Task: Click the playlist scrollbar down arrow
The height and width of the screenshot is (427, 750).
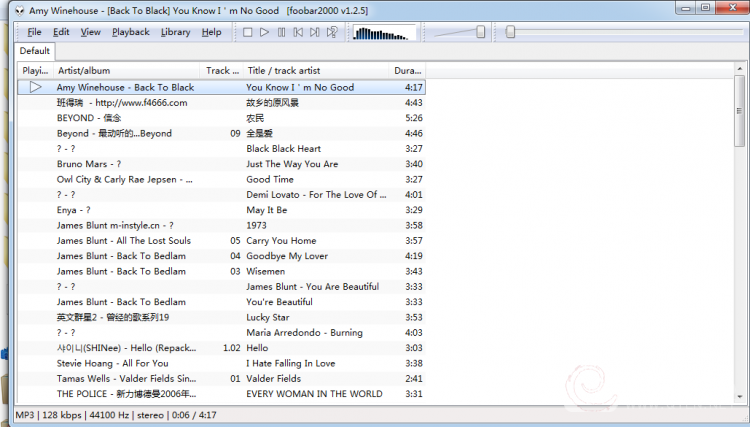Action: (x=739, y=396)
